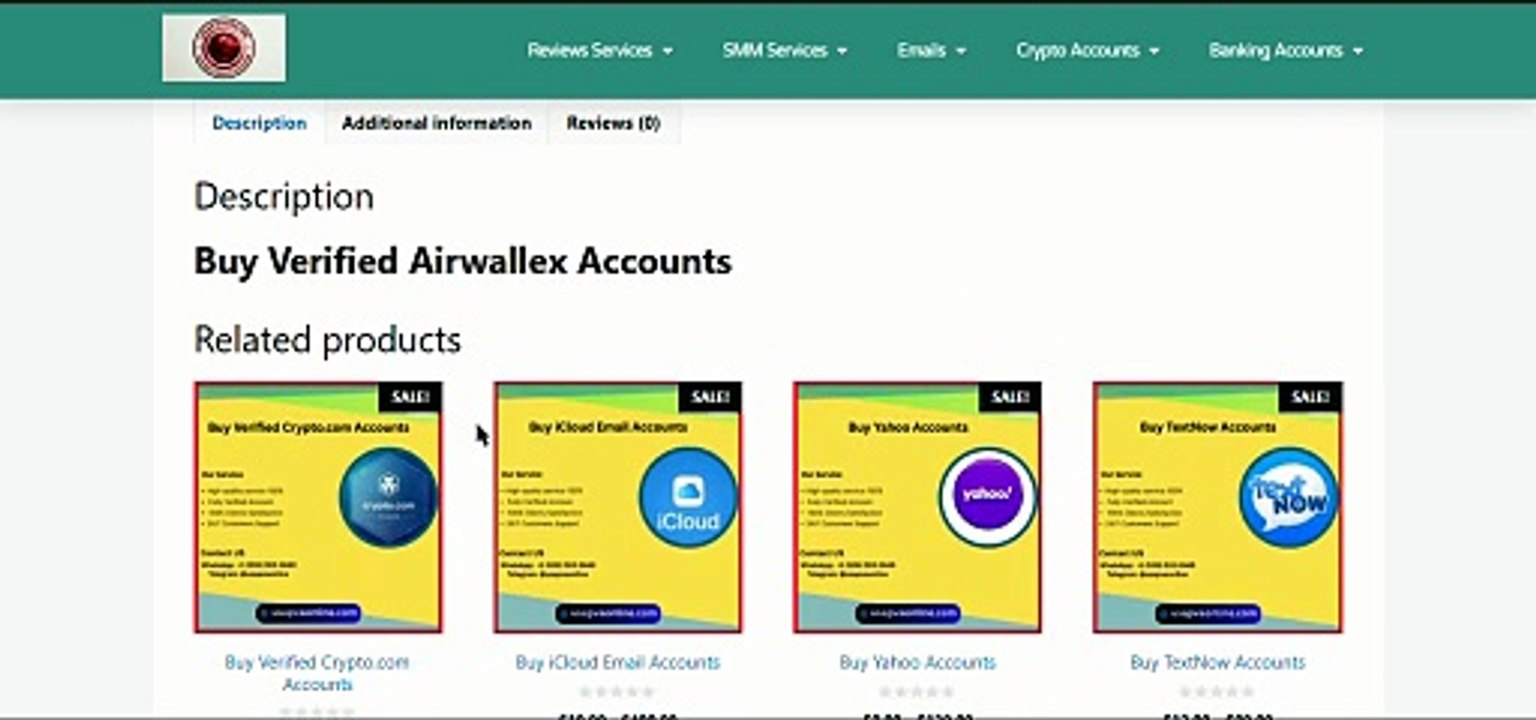1536x720 pixels.
Task: Open the Buy iCloud Email Accounts thumbnail
Action: click(x=618, y=507)
